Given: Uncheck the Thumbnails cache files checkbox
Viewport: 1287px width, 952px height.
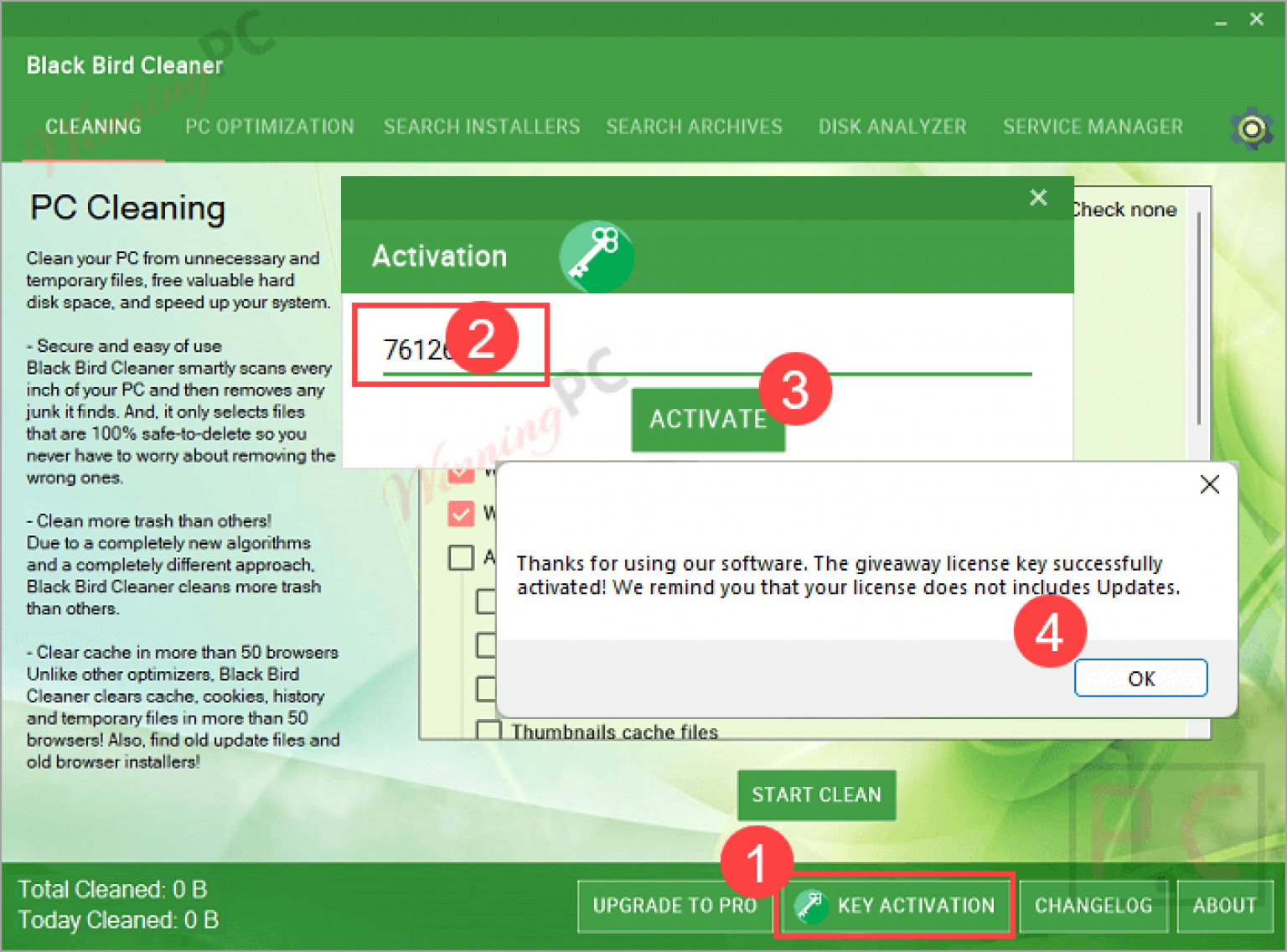Looking at the screenshot, I should pyautogui.click(x=488, y=729).
